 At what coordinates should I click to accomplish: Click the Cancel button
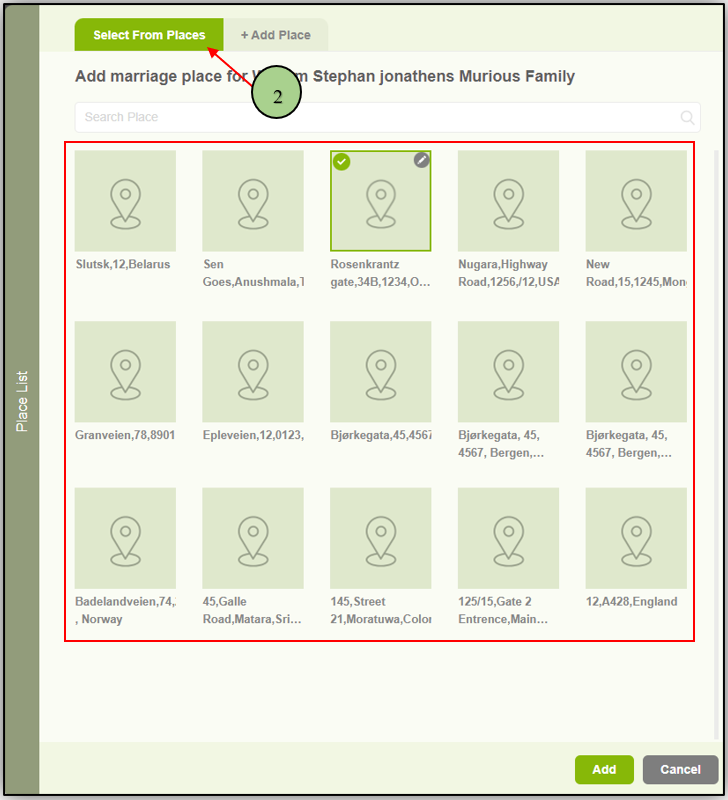pos(680,769)
